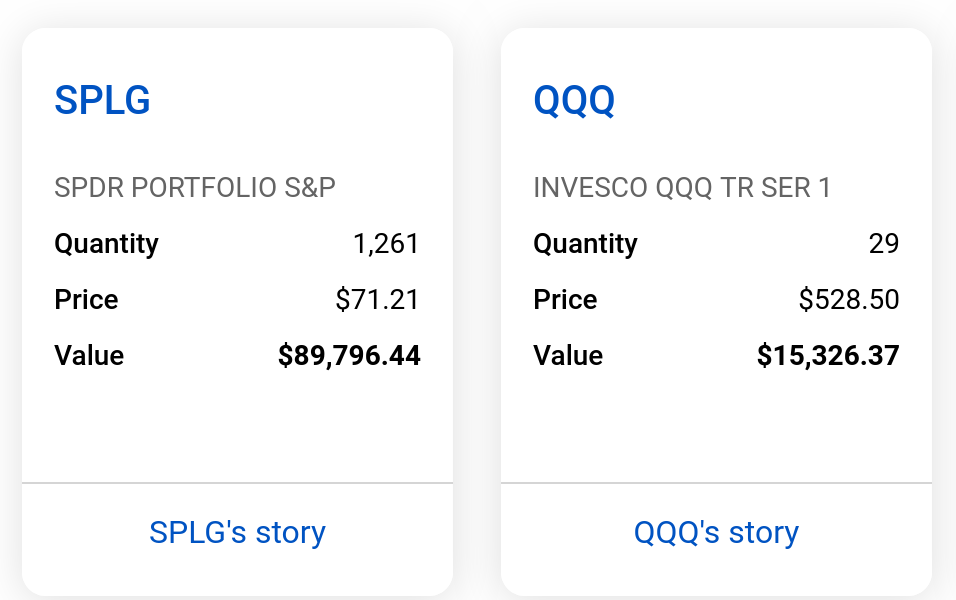Click the Quantity label in the QQQ card
This screenshot has height=600, width=956.
point(585,244)
